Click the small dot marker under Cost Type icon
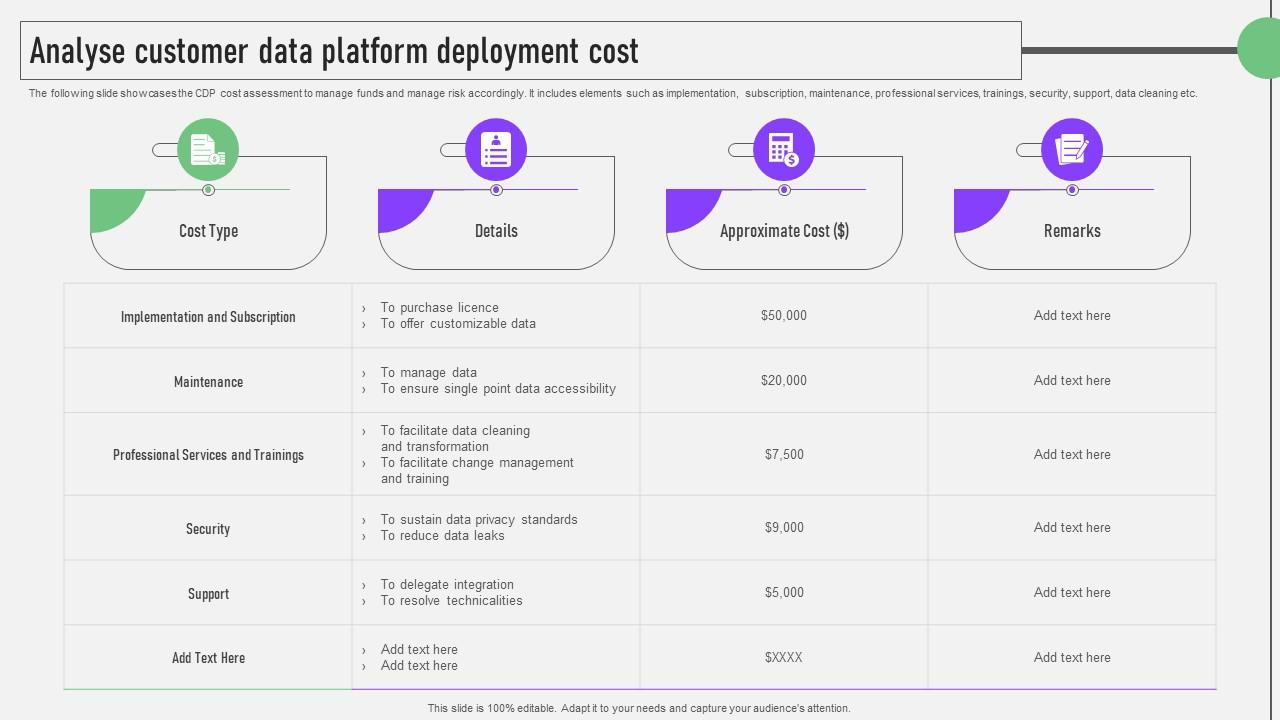 pyautogui.click(x=208, y=190)
